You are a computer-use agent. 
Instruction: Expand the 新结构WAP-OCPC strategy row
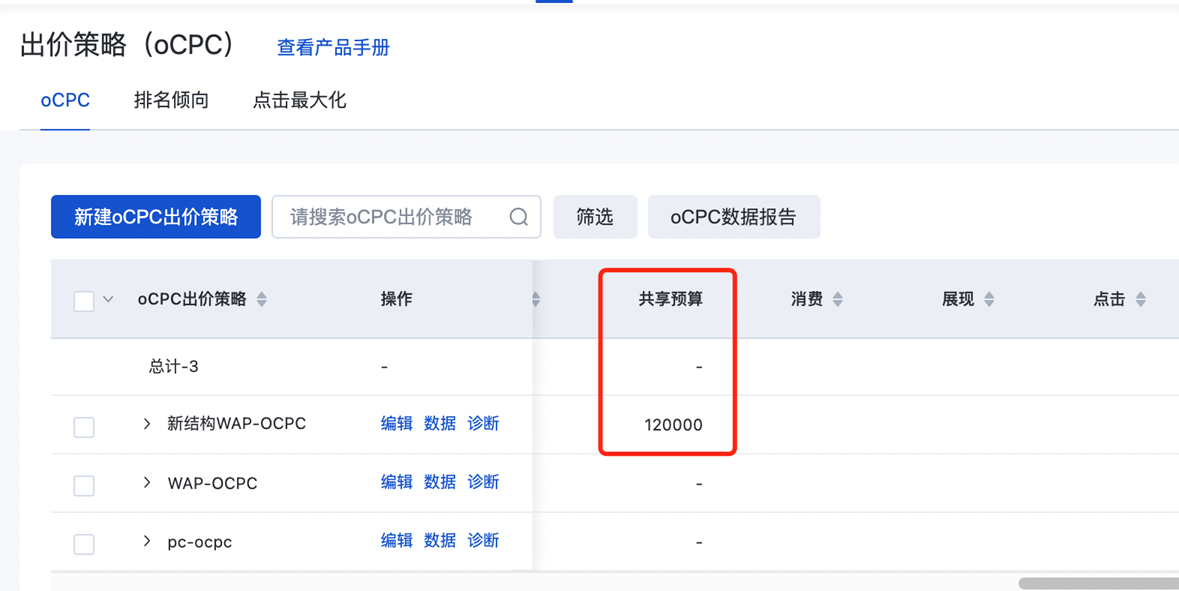coord(147,424)
